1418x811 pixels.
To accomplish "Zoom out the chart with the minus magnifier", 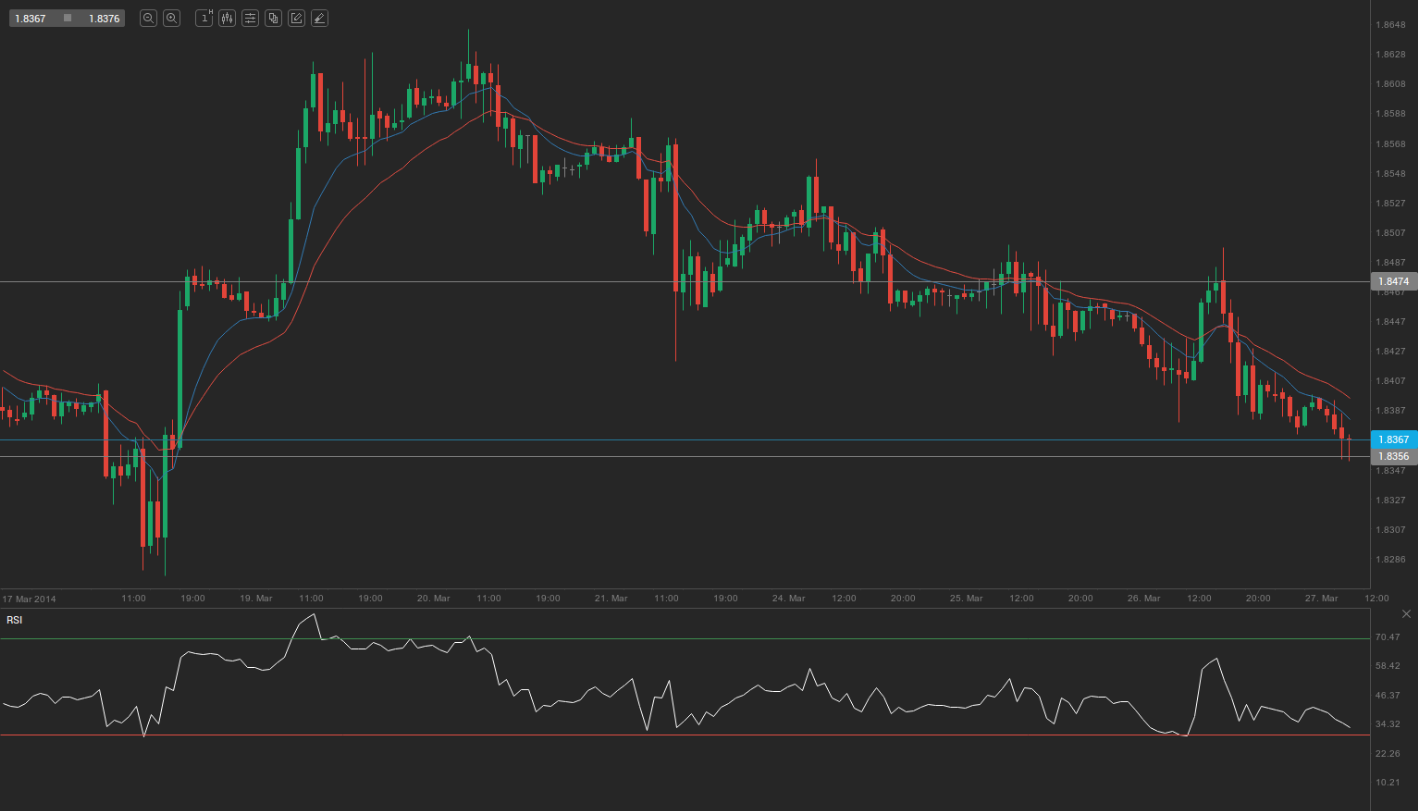I will tap(148, 18).
